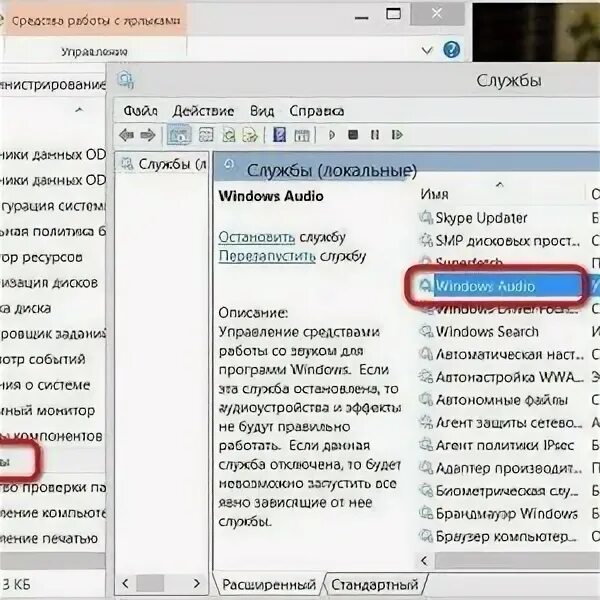Open the Справка menu

point(316,111)
